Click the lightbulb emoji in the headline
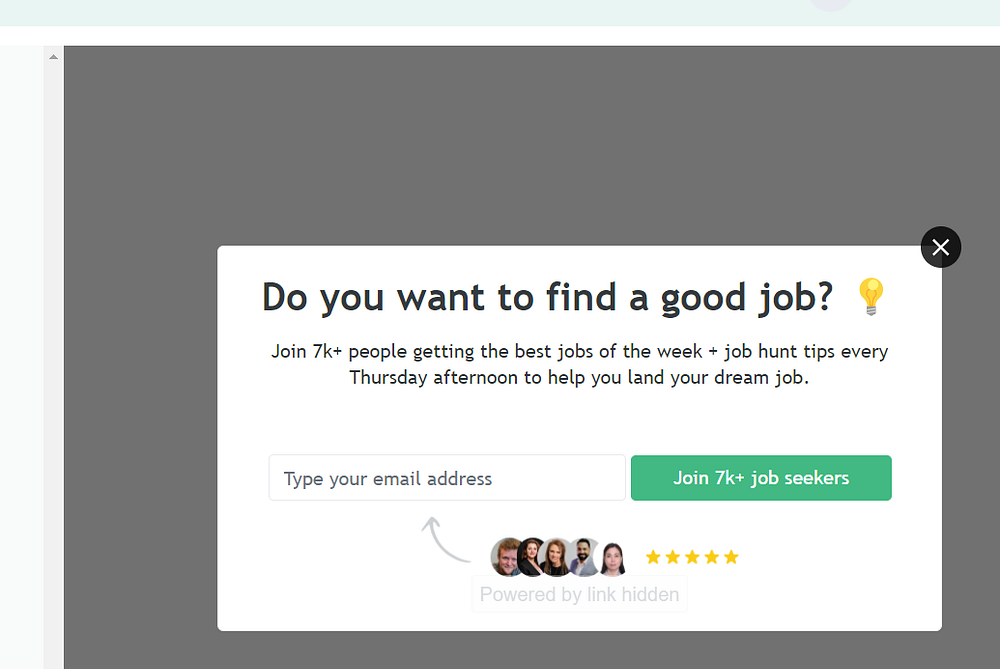Image resolution: width=1000 pixels, height=669 pixels. (x=871, y=297)
